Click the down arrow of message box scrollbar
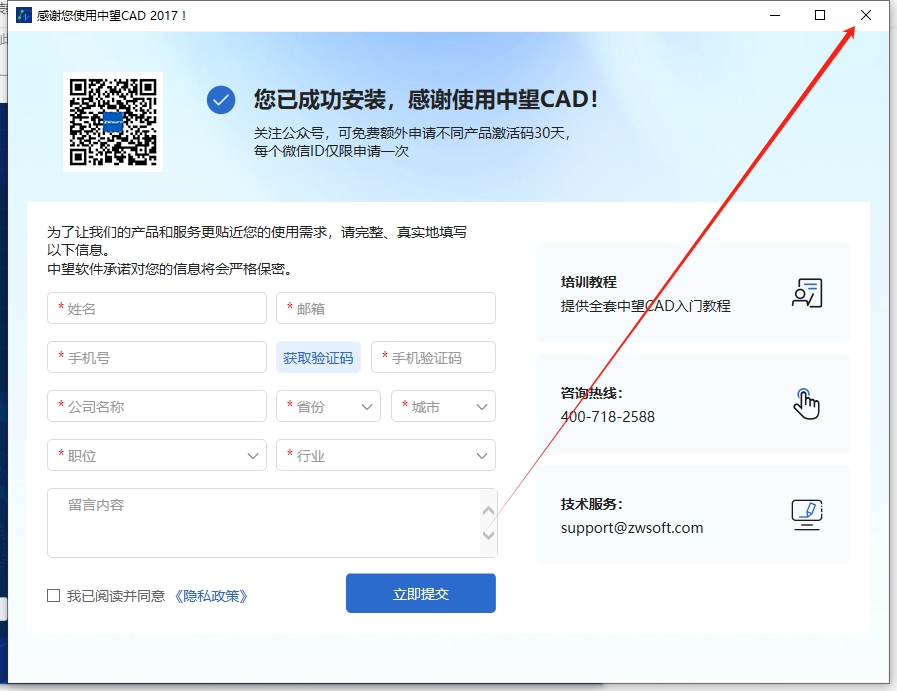This screenshot has width=897, height=691. (488, 536)
